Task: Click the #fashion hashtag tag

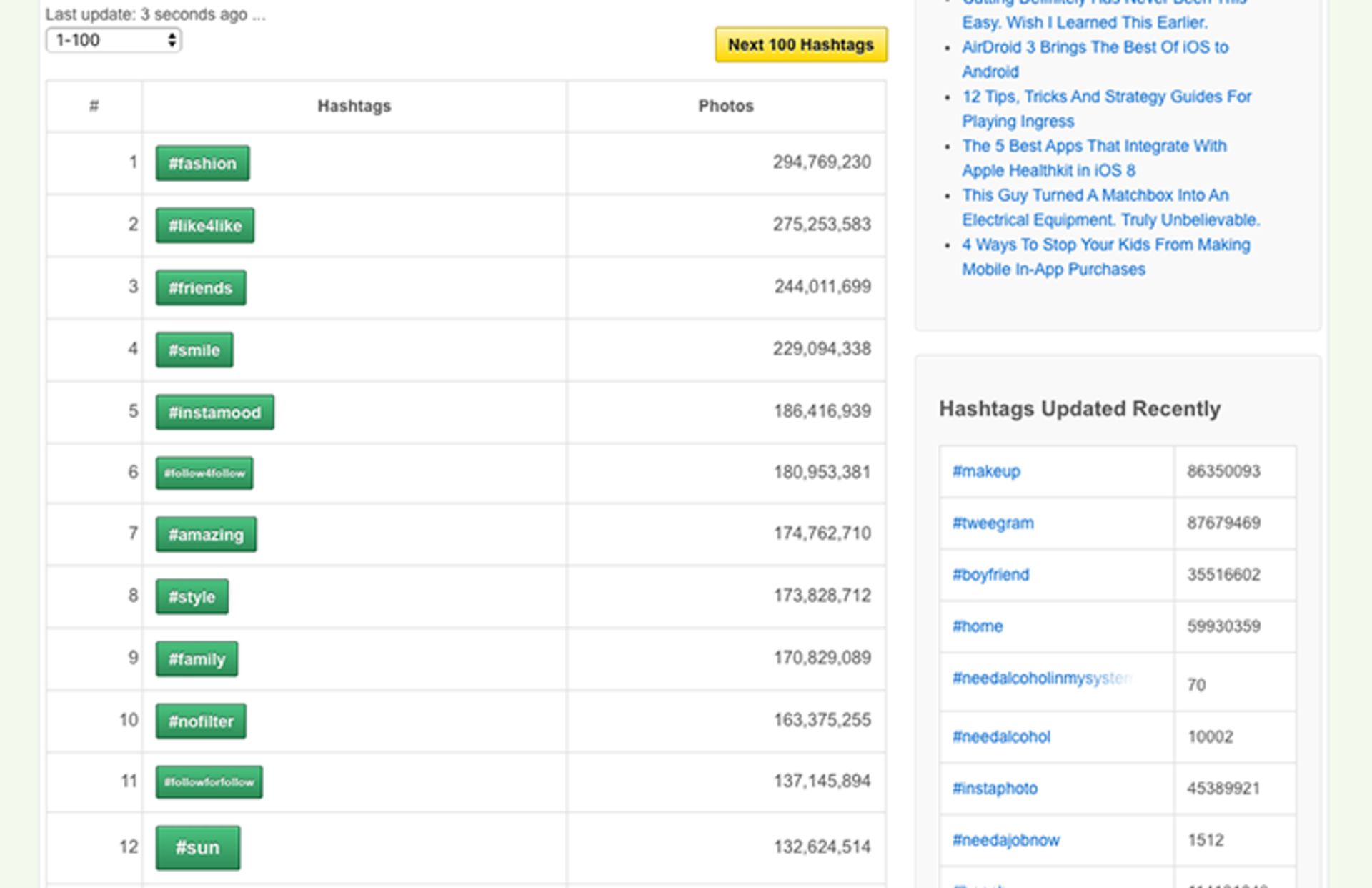Action: (x=202, y=164)
